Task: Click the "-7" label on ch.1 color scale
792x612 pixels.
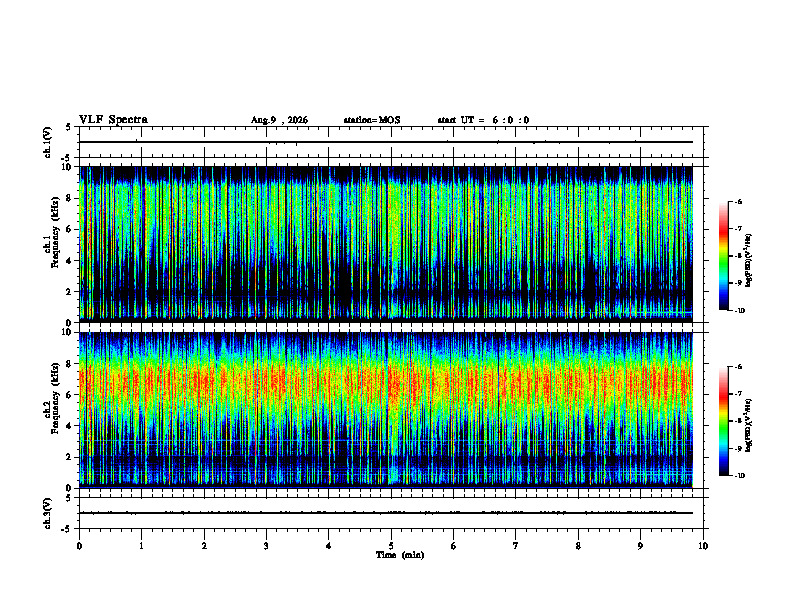Action: [x=738, y=229]
